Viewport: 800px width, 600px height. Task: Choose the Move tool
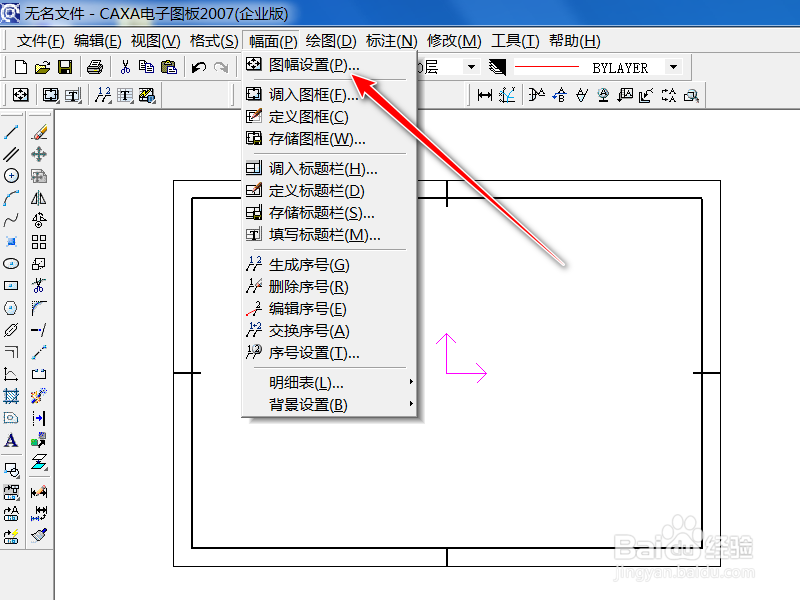click(x=40, y=153)
